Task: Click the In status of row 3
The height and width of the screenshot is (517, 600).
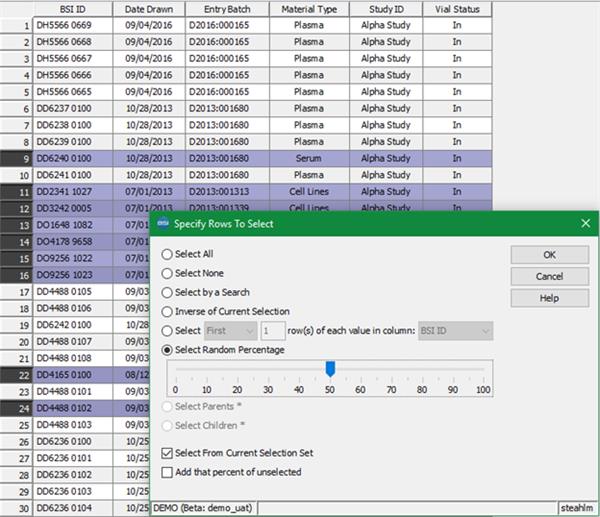Action: coord(457,59)
